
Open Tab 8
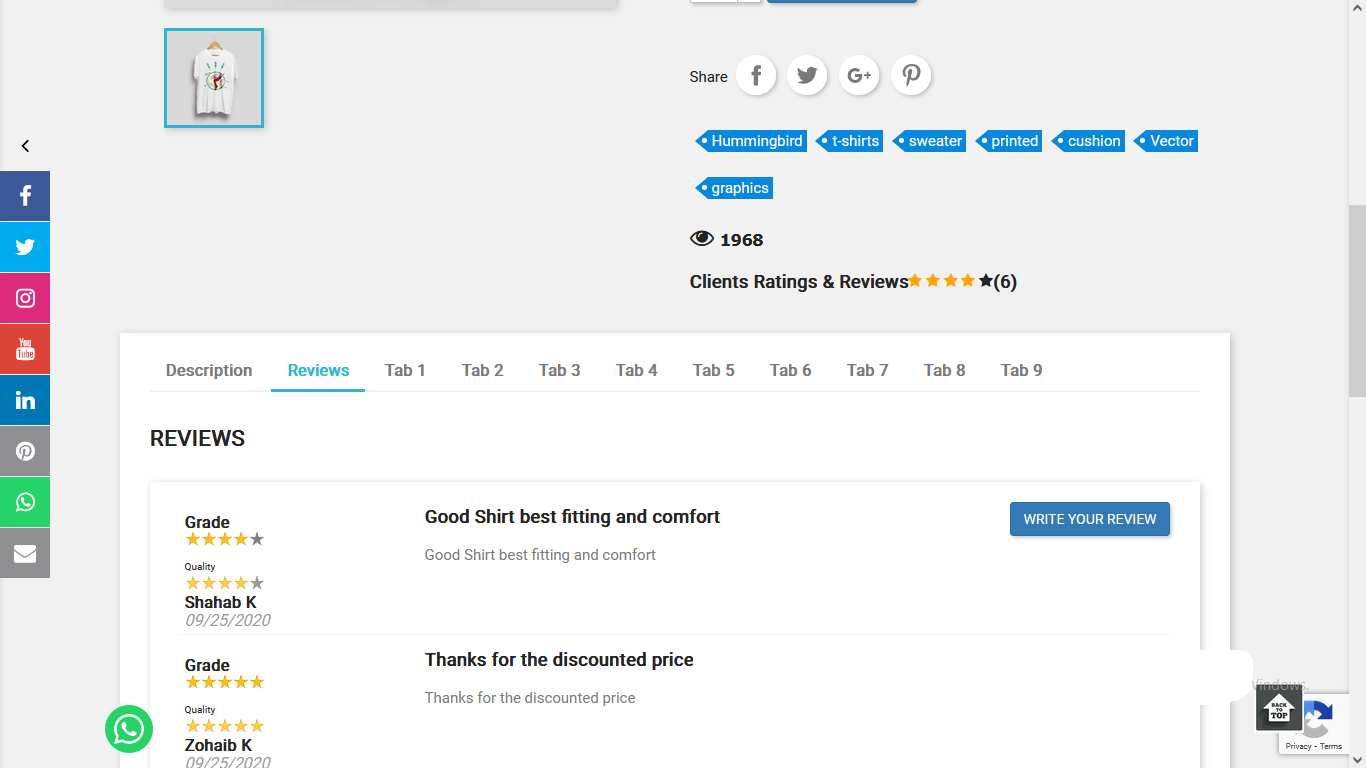pyautogui.click(x=944, y=370)
